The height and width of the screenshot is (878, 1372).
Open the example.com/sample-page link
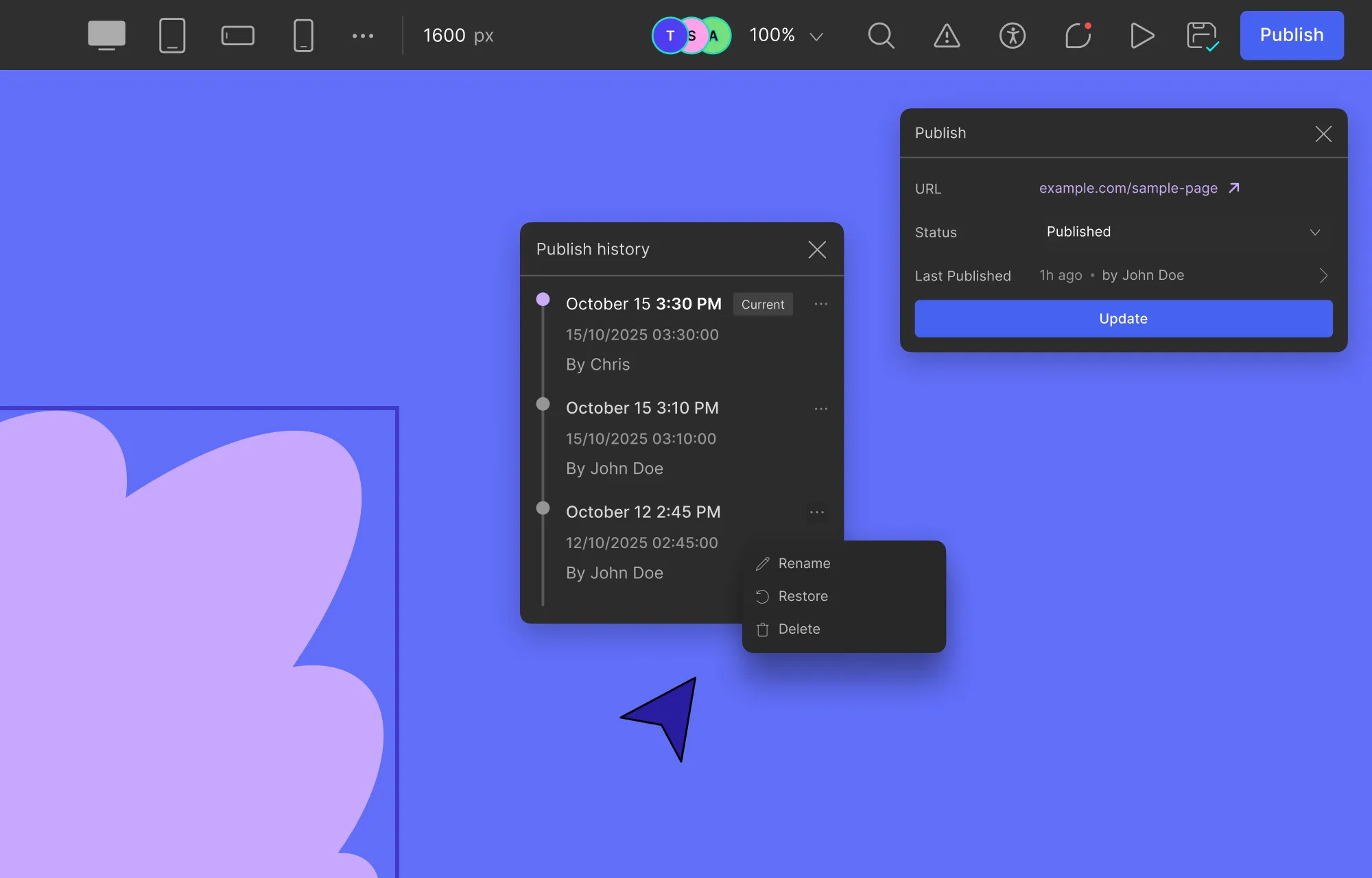coord(1128,188)
